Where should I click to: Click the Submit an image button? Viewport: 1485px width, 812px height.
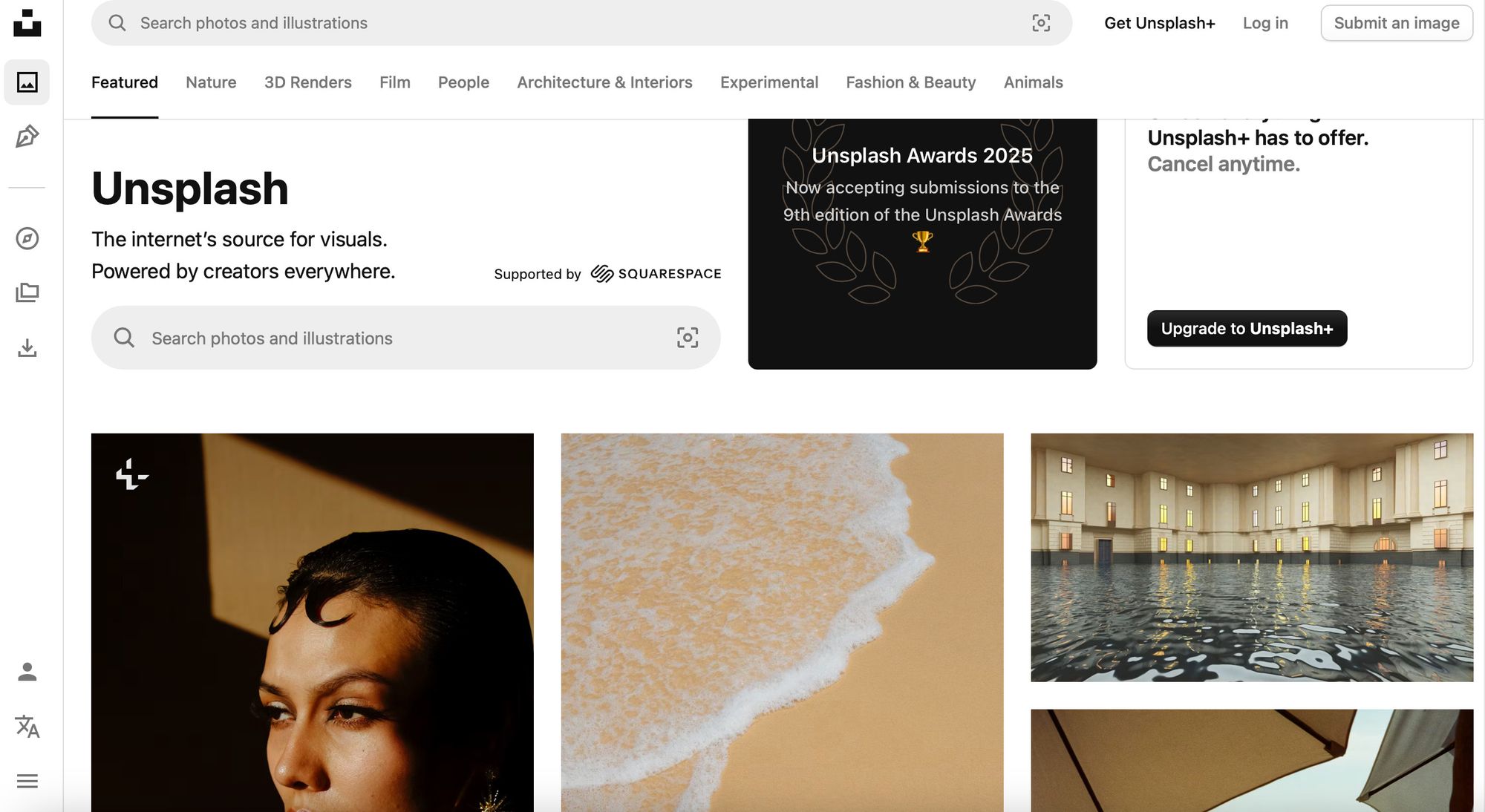[1397, 23]
